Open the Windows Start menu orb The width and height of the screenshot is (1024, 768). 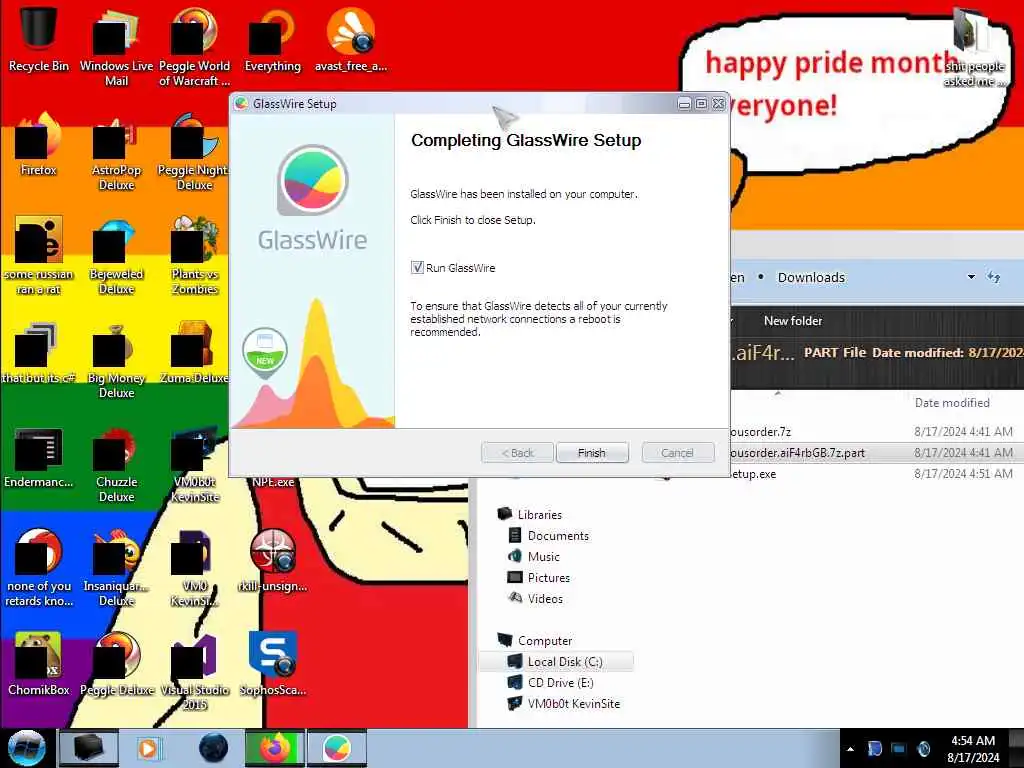(27, 748)
